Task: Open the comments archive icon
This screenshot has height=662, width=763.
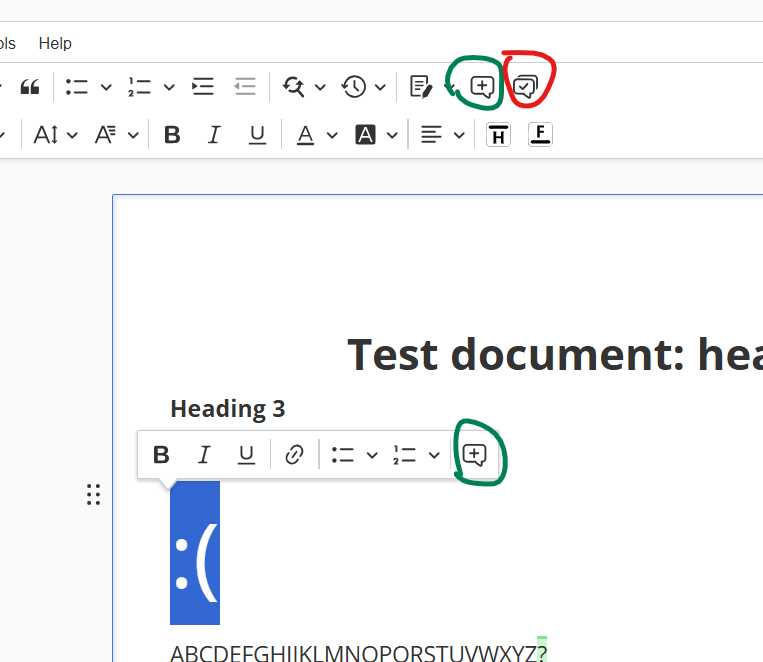Action: [525, 87]
